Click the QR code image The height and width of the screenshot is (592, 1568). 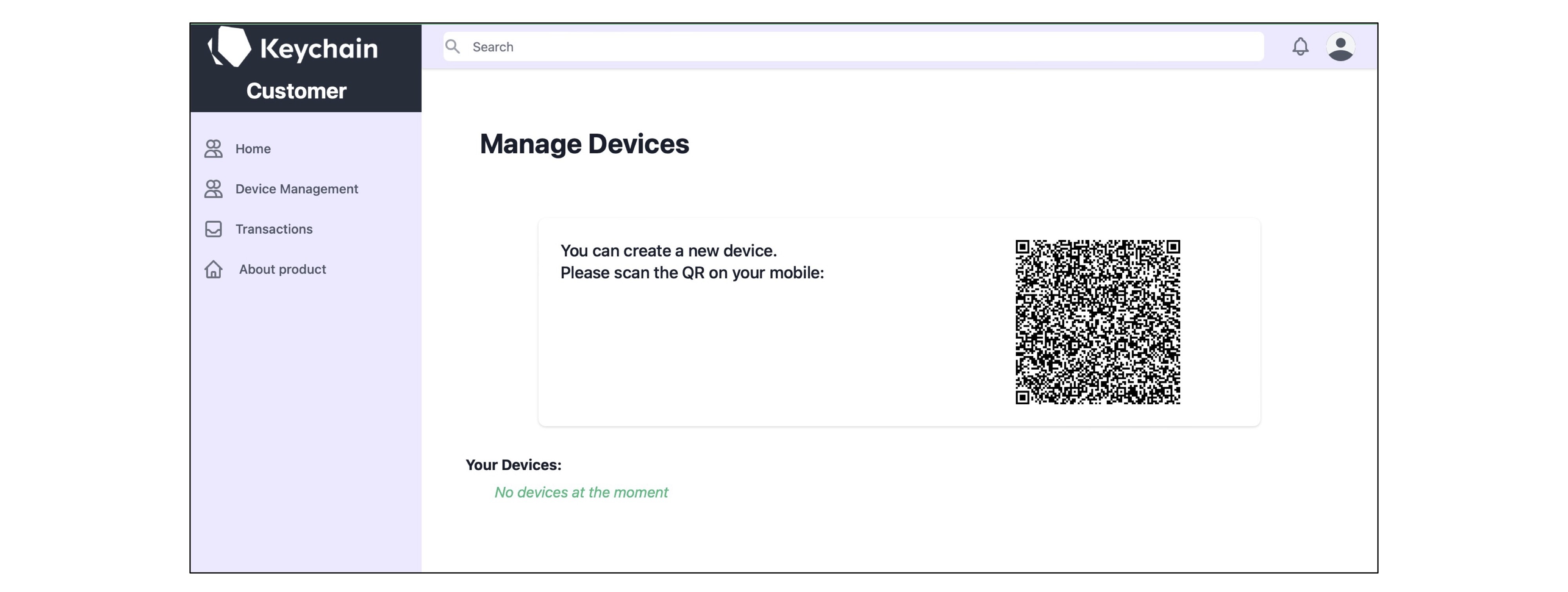point(1098,321)
